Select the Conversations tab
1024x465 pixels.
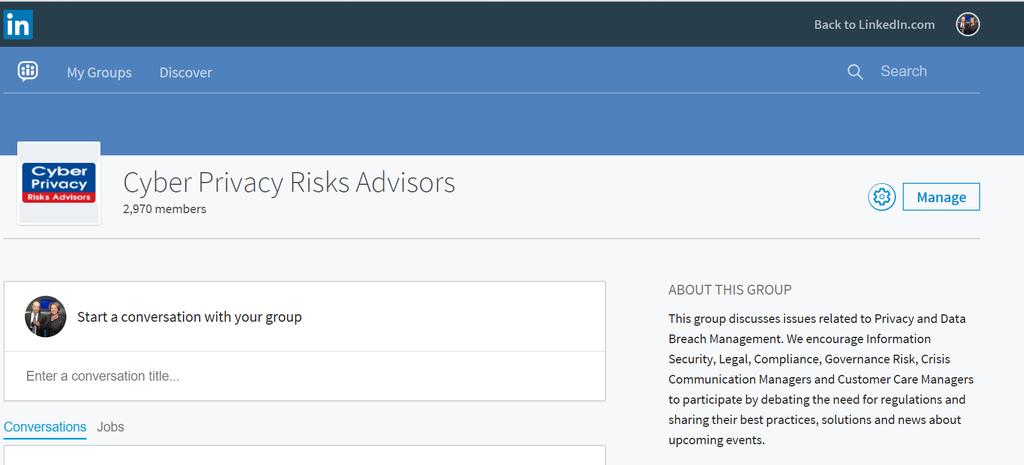pos(45,427)
